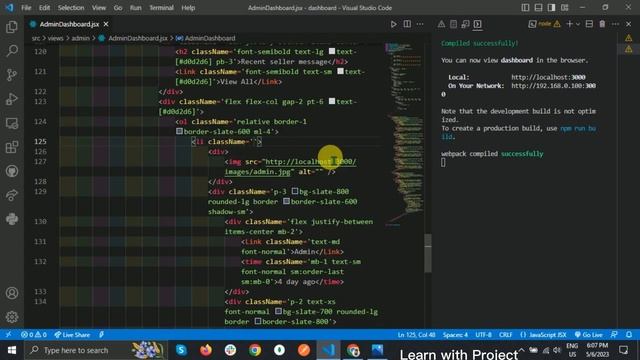Open the Explorer view in activity bar
Screen dimensions: 640x360
12,27
